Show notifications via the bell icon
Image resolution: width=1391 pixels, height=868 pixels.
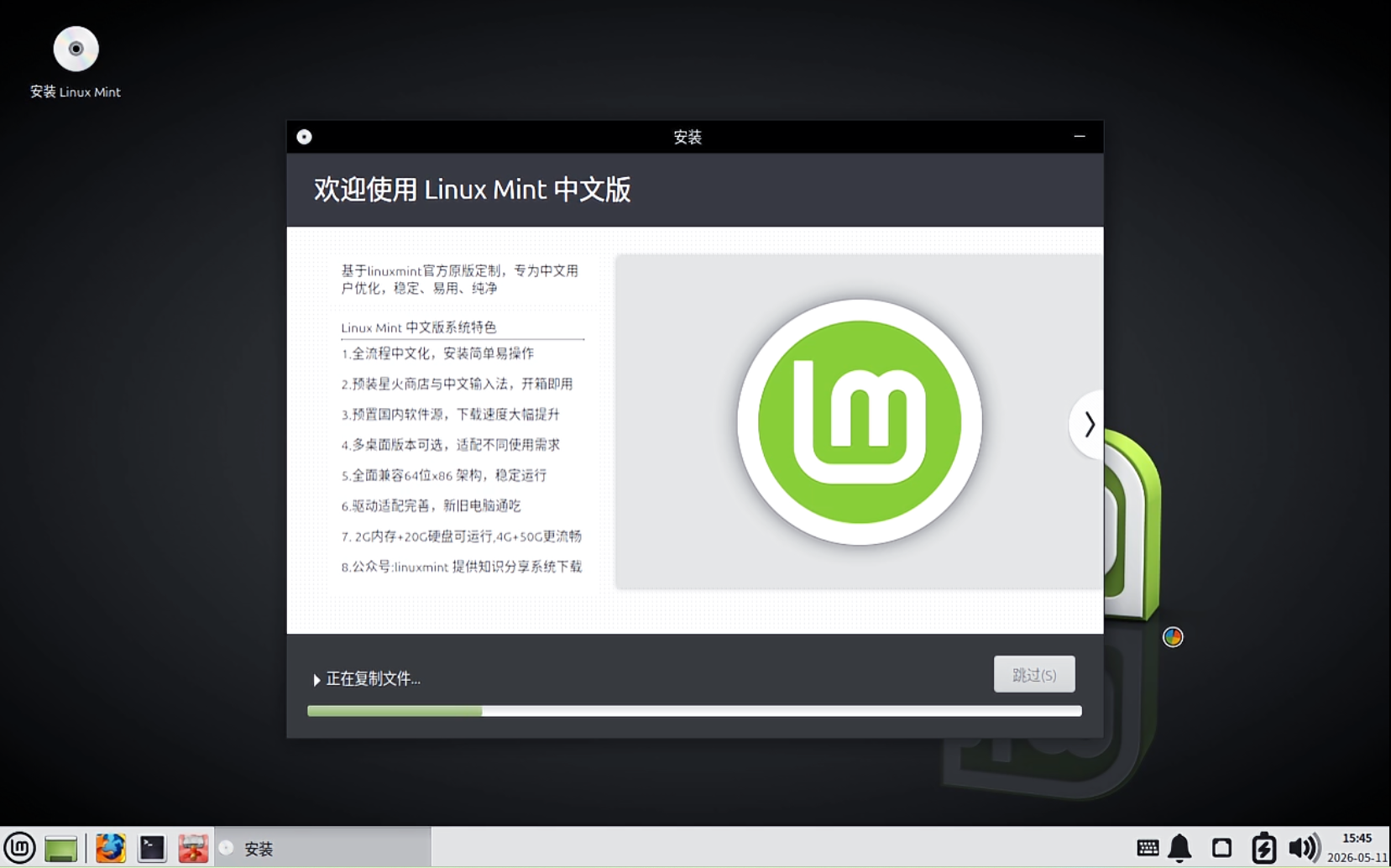(x=1179, y=849)
